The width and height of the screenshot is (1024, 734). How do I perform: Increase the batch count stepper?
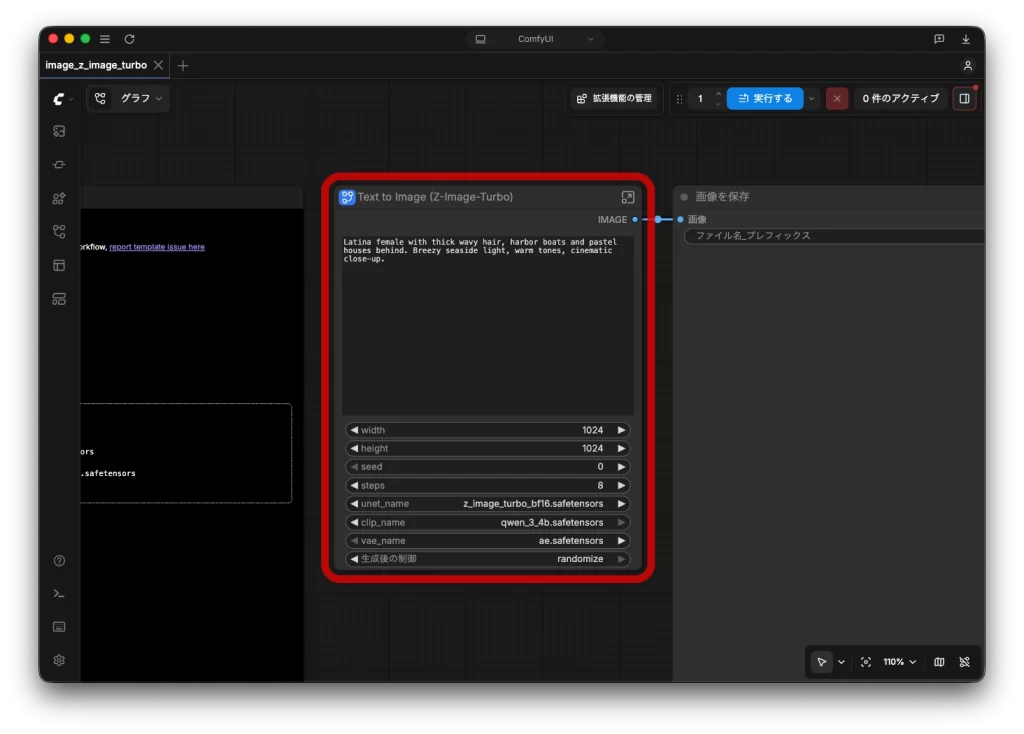pyautogui.click(x=718, y=94)
